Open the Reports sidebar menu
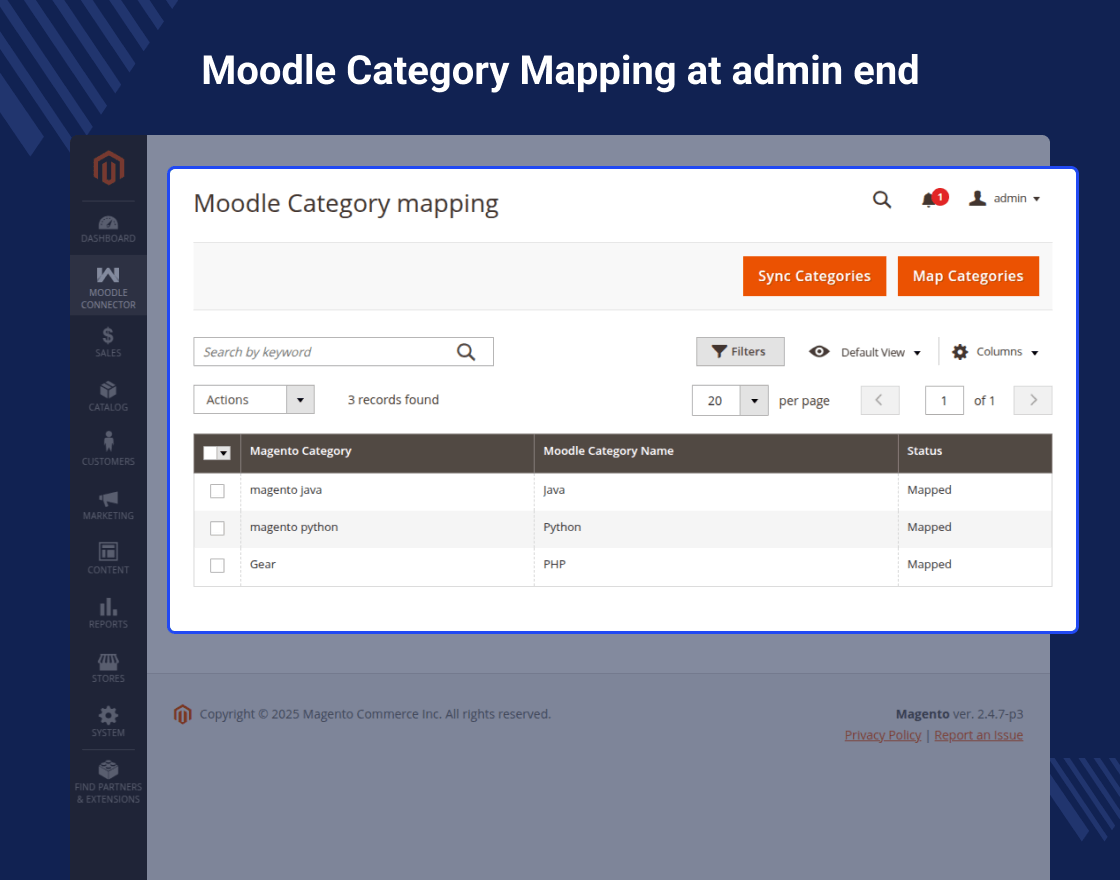 click(108, 613)
